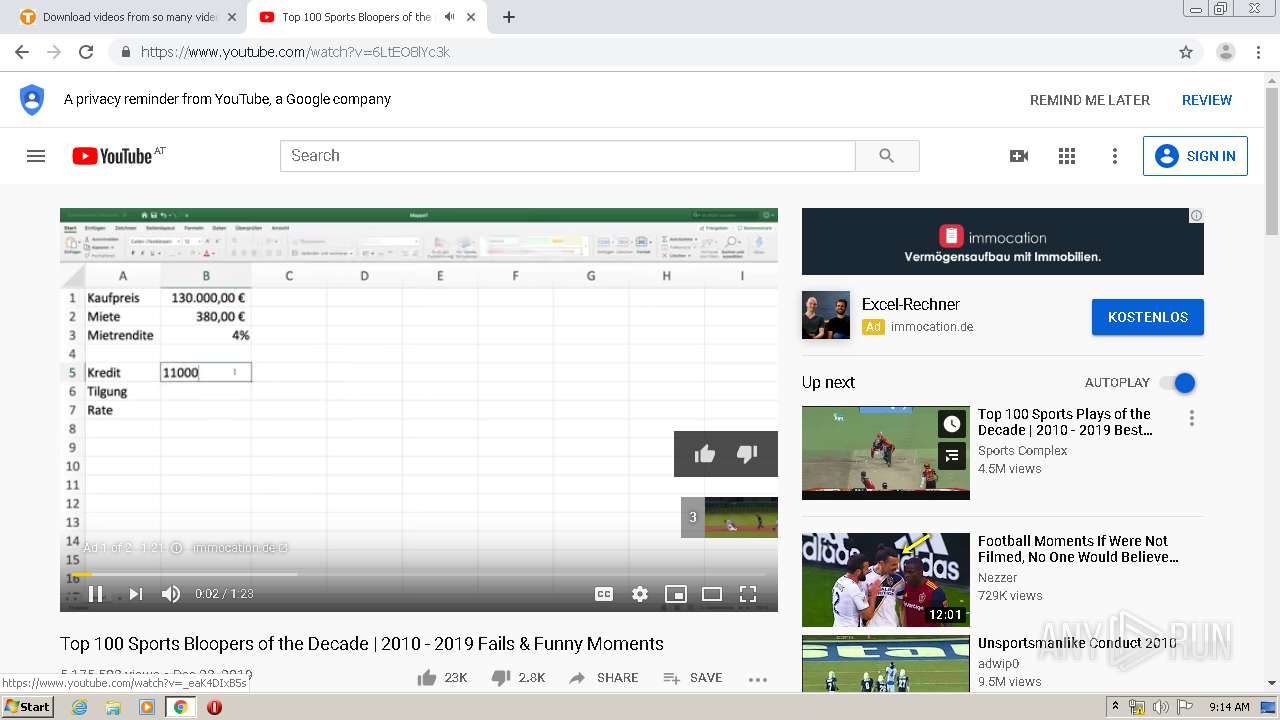Click the address bar URL

pyautogui.click(x=295, y=52)
